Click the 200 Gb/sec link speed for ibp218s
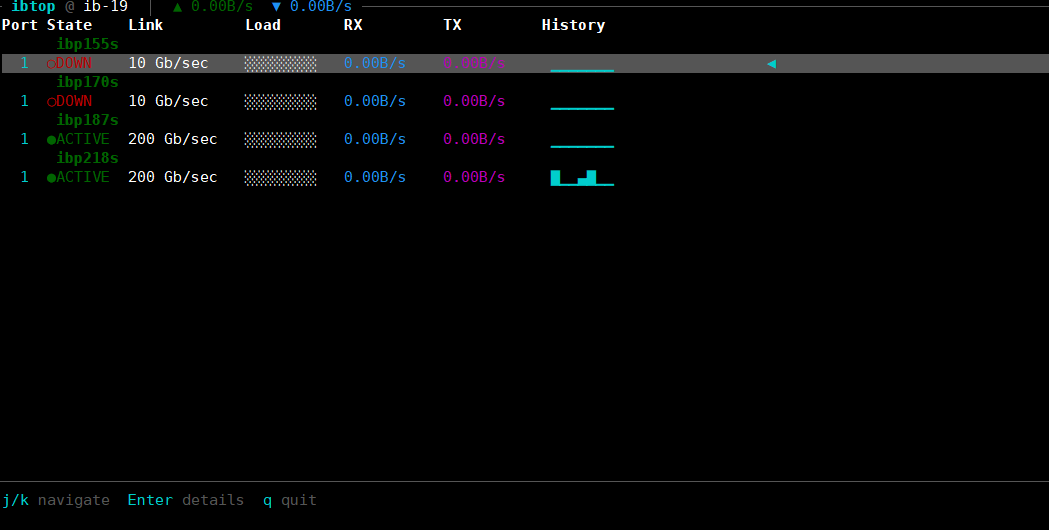The image size is (1049, 530). pyautogui.click(x=173, y=178)
